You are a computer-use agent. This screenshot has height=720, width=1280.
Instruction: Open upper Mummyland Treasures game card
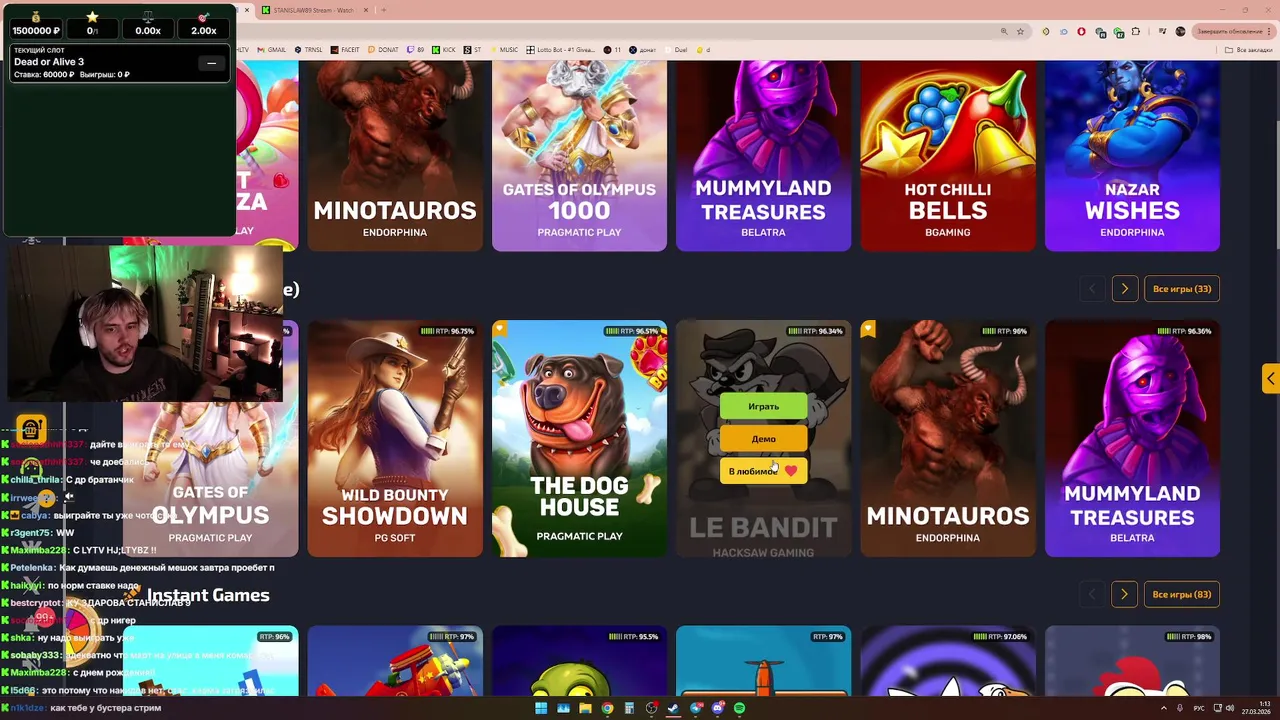pyautogui.click(x=763, y=155)
